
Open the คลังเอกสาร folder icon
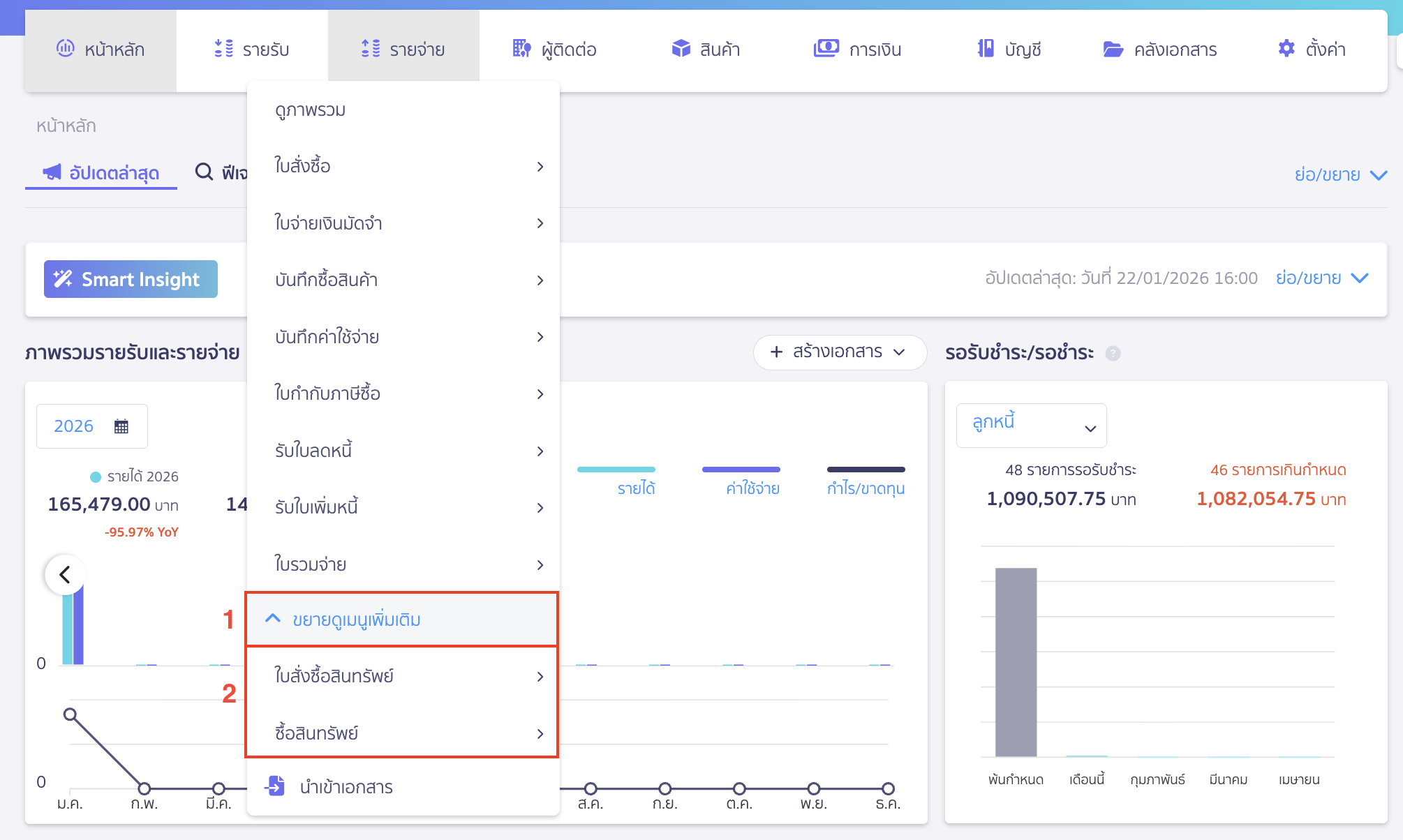(x=1113, y=49)
